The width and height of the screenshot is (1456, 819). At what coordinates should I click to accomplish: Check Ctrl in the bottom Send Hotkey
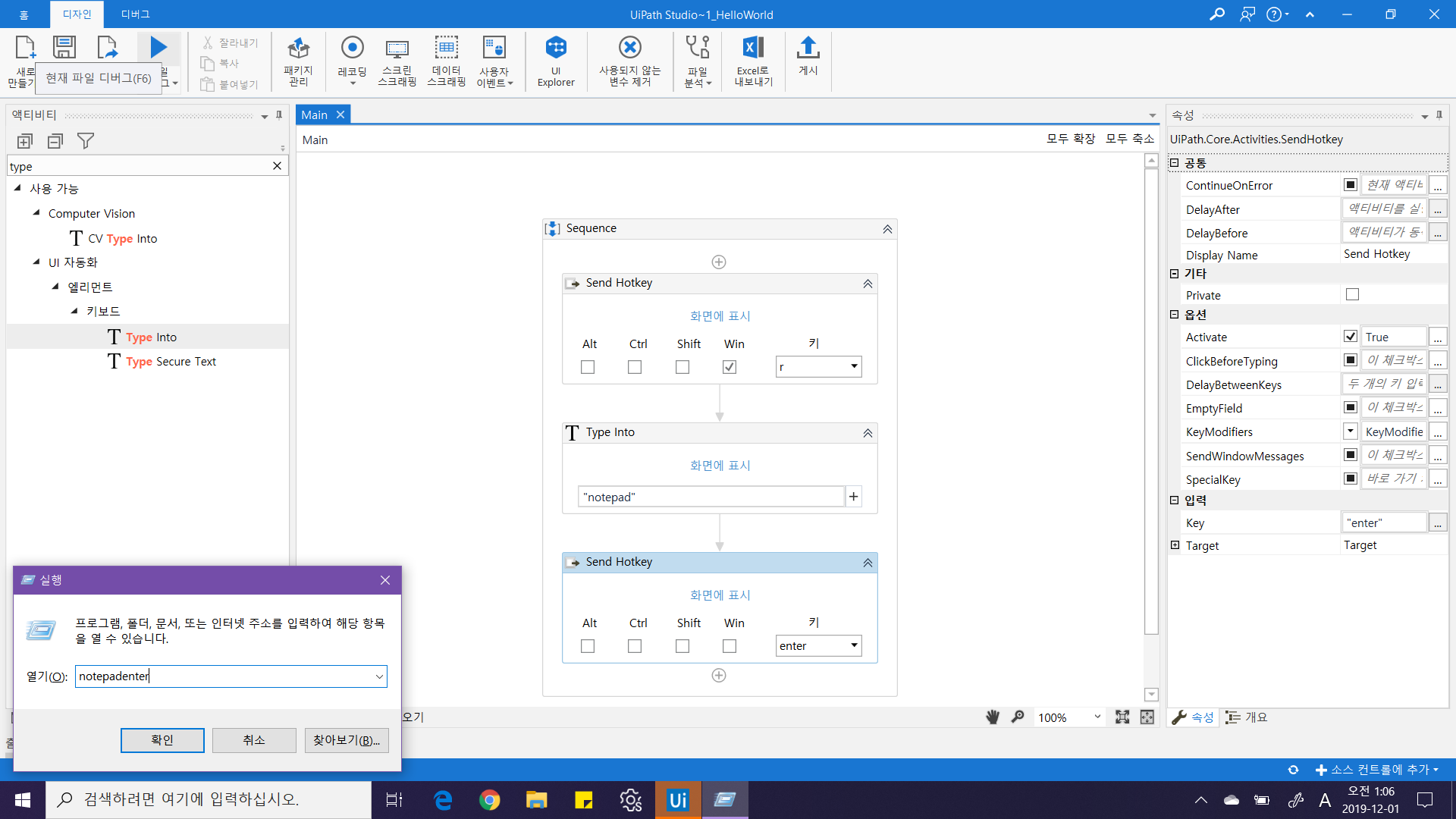click(635, 646)
